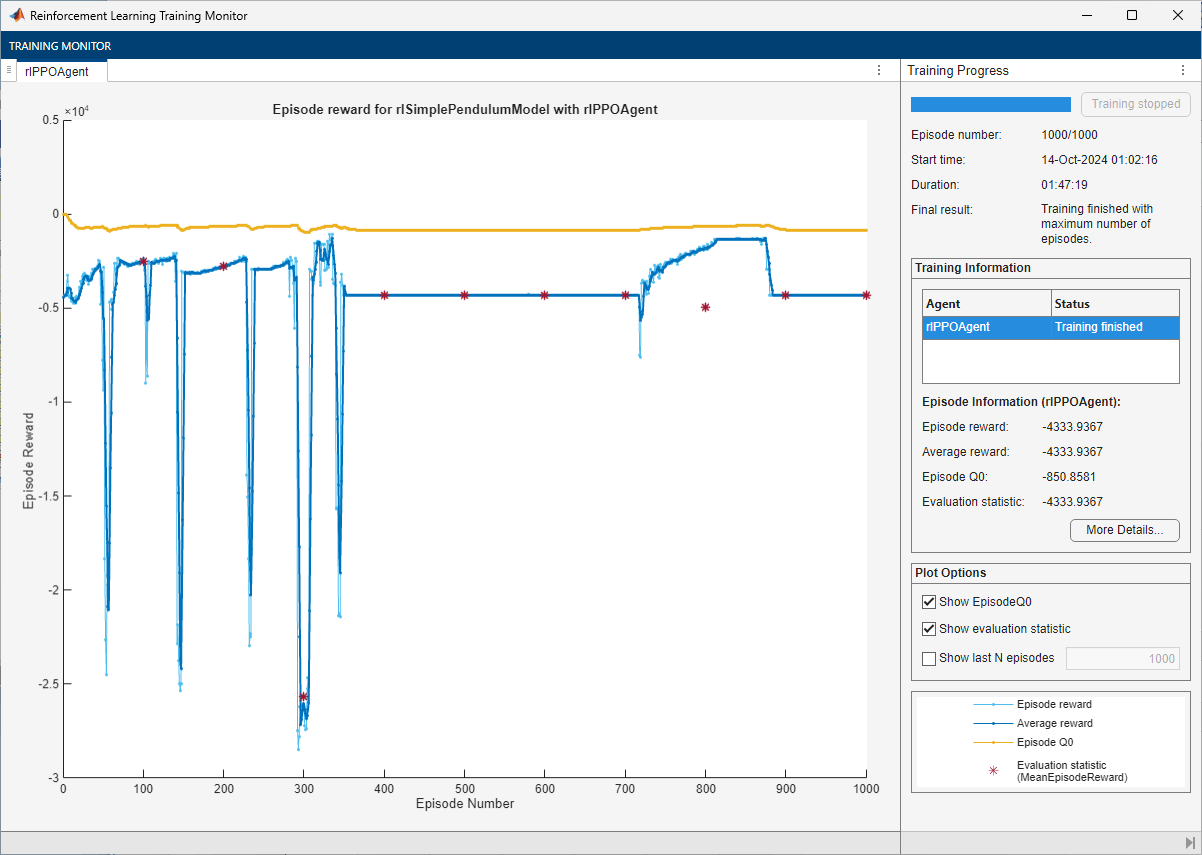Click the Training stopped button
1202x855 pixels.
tap(1135, 104)
